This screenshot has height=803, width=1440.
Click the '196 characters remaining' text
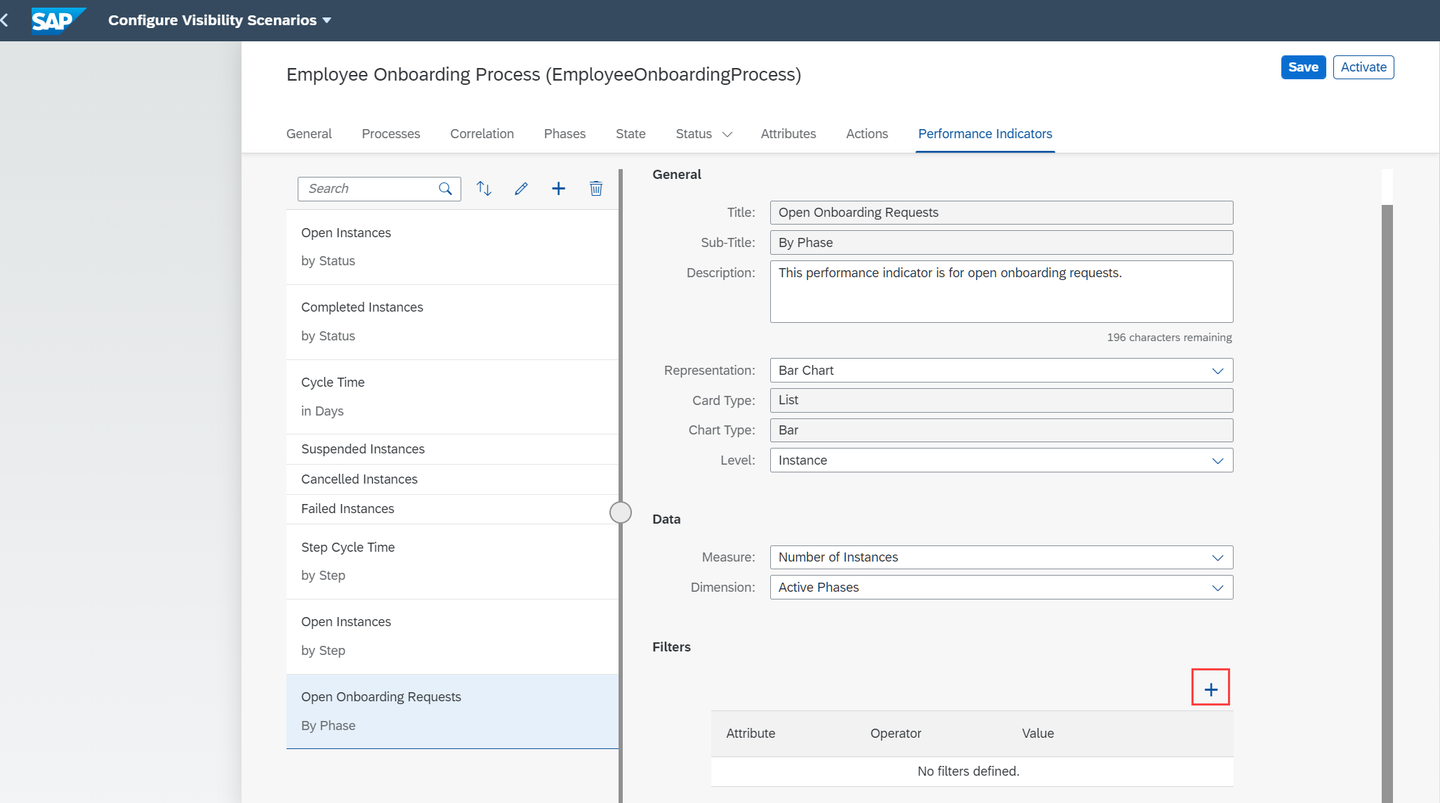coord(1169,338)
